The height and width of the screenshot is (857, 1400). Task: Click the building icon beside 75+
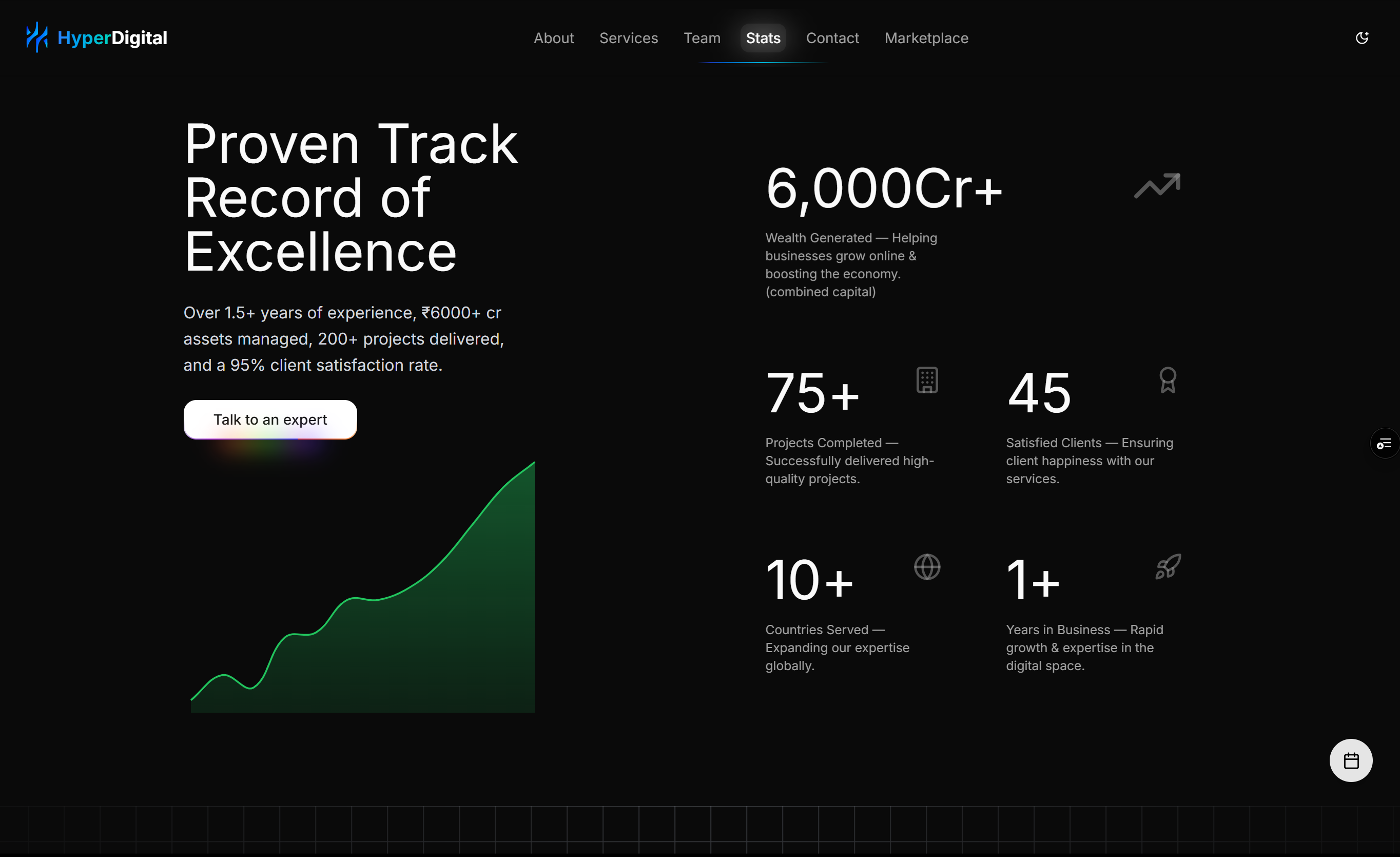point(927,380)
